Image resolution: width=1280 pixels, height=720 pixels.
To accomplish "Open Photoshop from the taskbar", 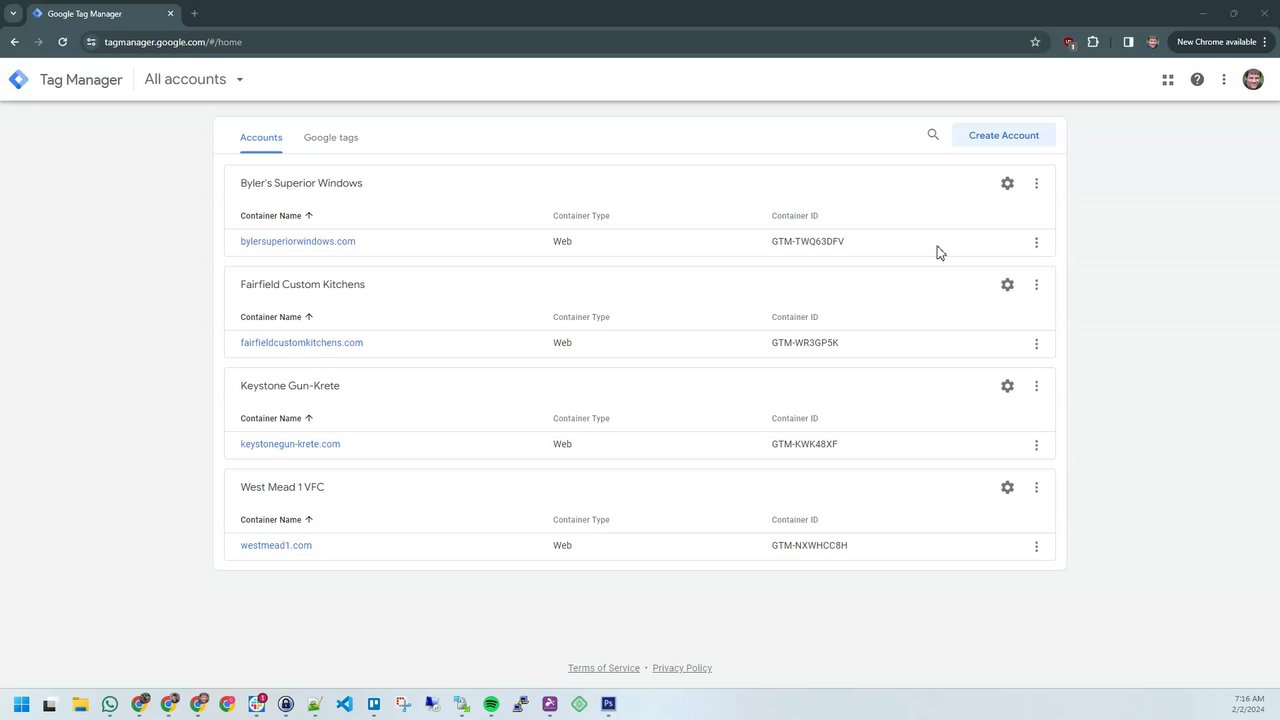I will click(608, 704).
